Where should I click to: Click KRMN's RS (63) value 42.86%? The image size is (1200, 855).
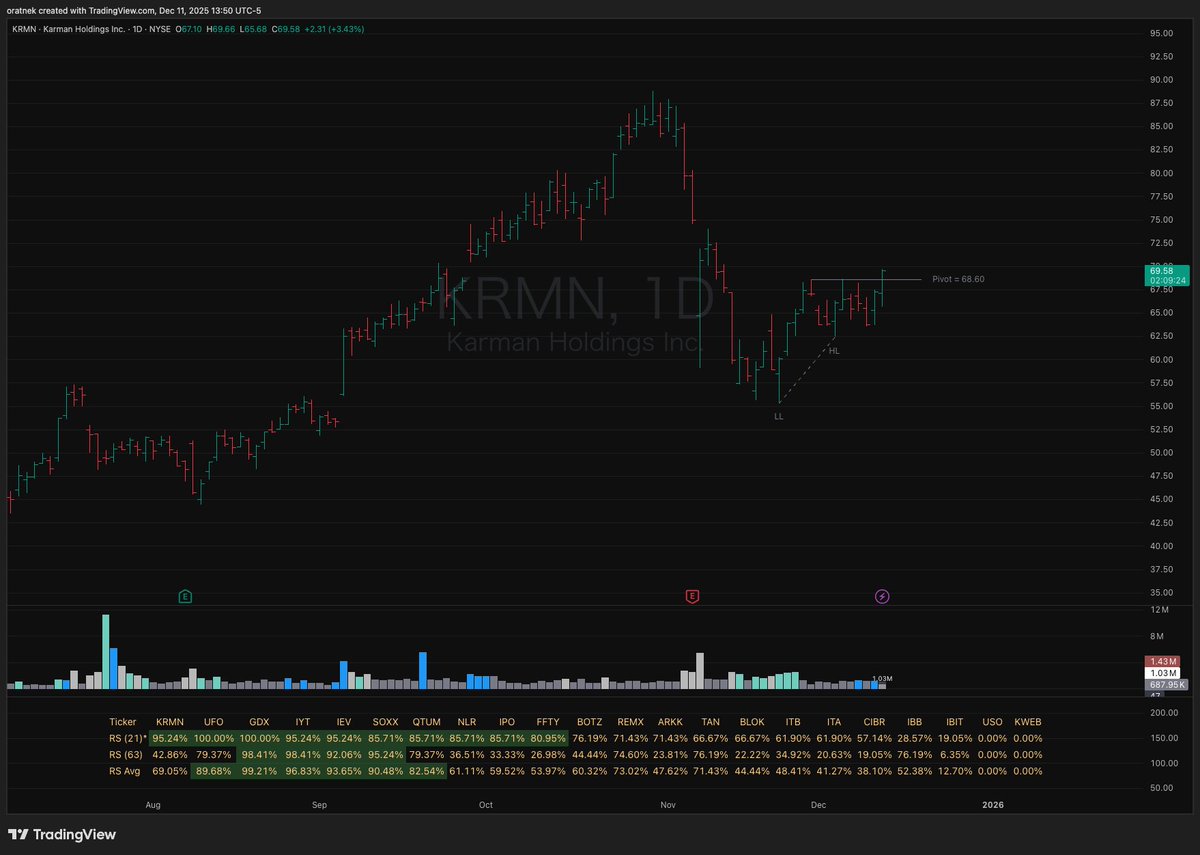171,754
